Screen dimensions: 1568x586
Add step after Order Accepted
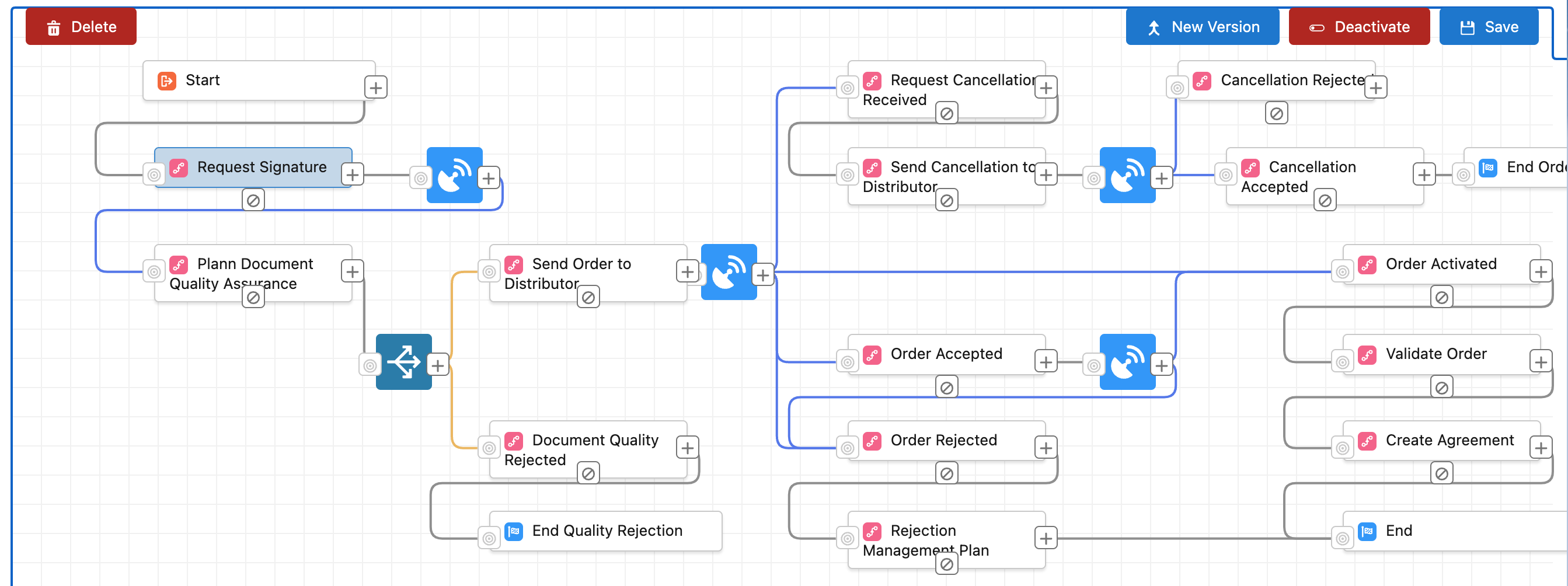1046,362
